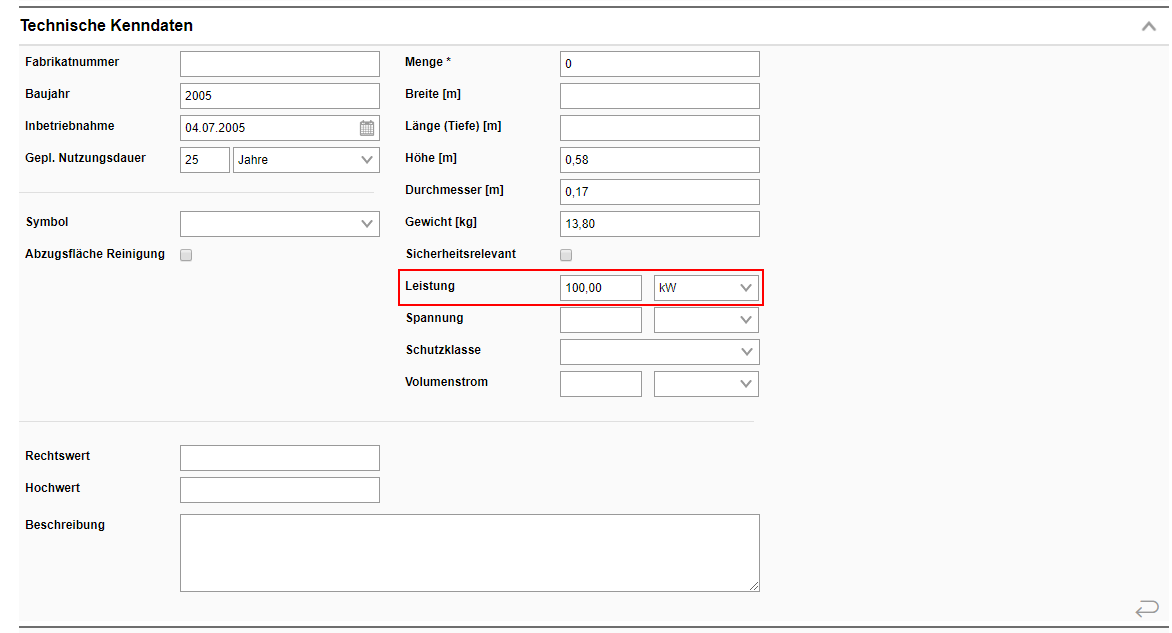Enable the Abzugsfläche Reinigung checkbox
The height and width of the screenshot is (633, 1172).
point(186,255)
